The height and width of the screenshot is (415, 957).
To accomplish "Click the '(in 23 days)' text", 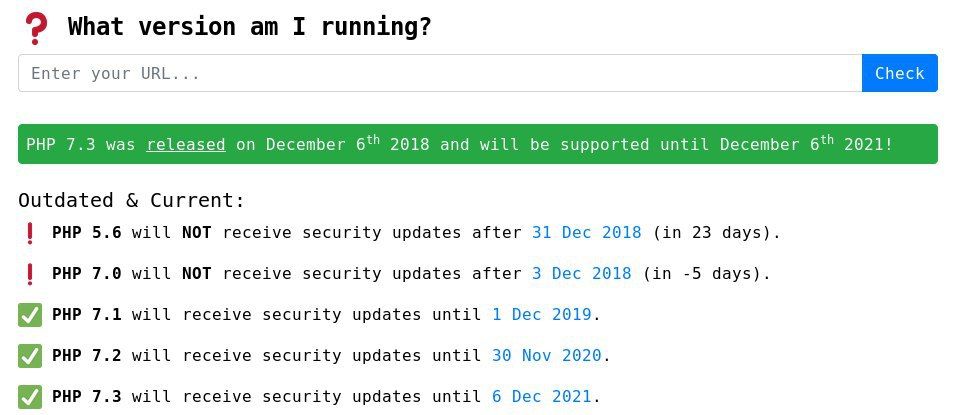I will [x=715, y=233].
